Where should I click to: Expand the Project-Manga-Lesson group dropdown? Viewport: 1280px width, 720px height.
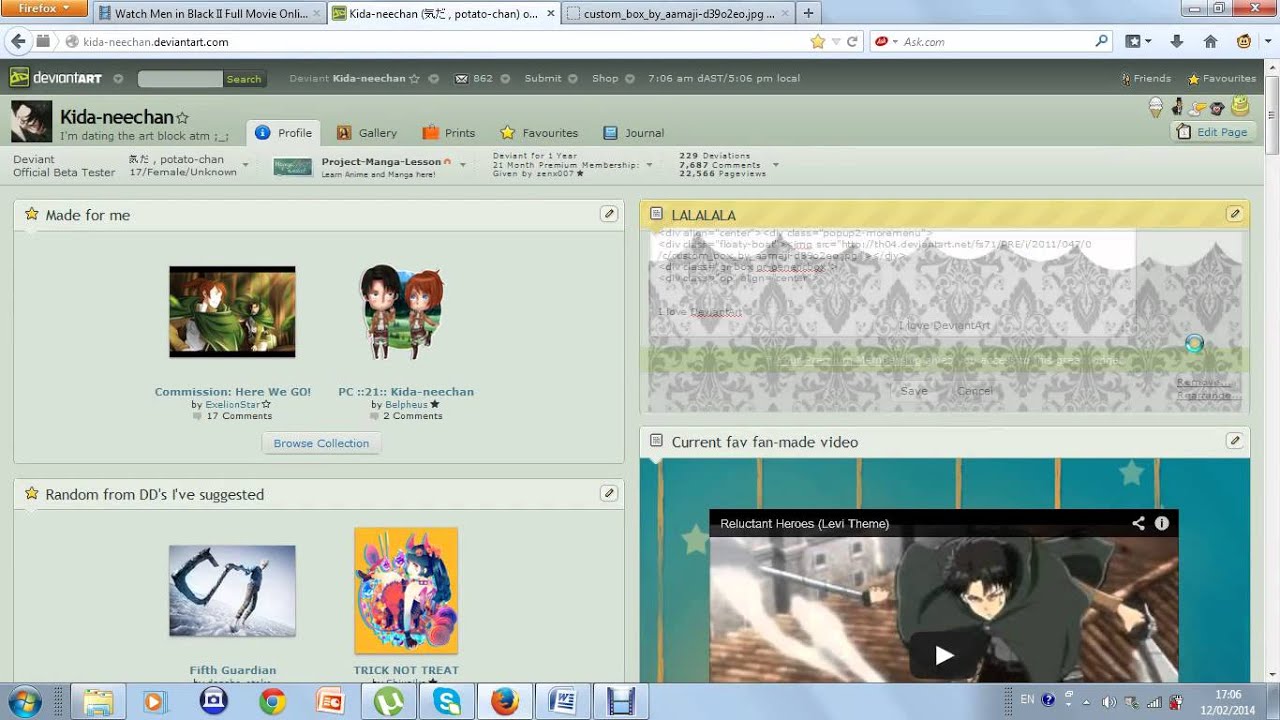point(462,165)
